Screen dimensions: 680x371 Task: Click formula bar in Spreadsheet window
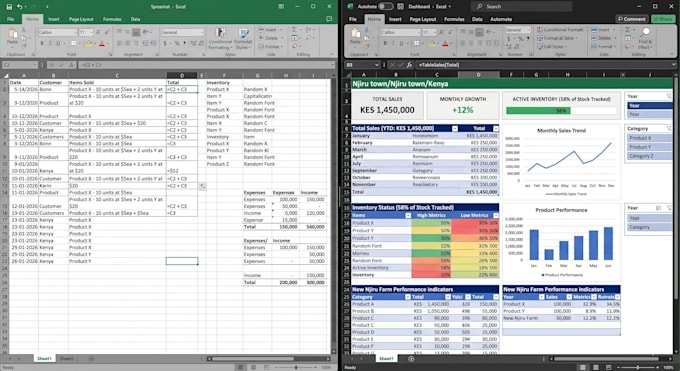[x=206, y=65]
